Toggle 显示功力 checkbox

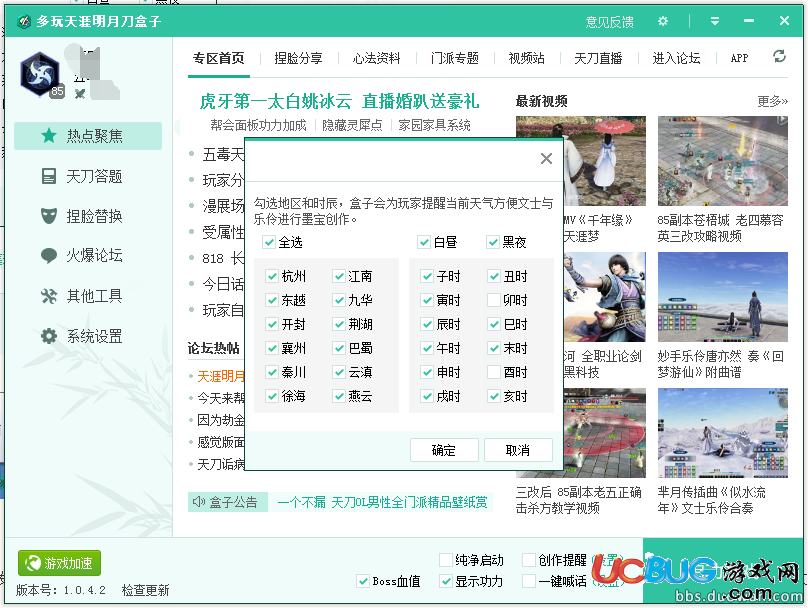446,581
